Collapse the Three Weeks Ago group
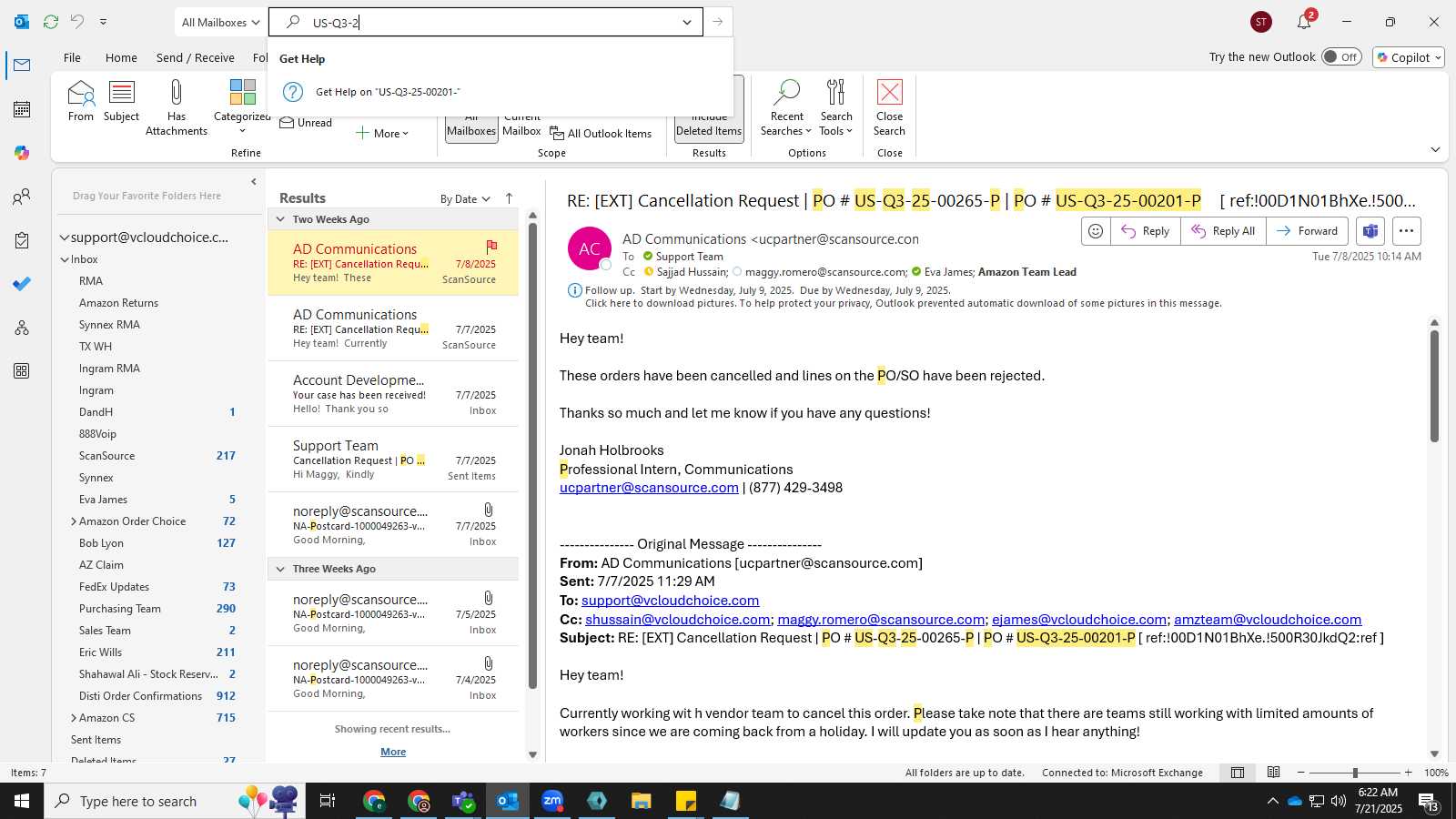 coord(280,569)
